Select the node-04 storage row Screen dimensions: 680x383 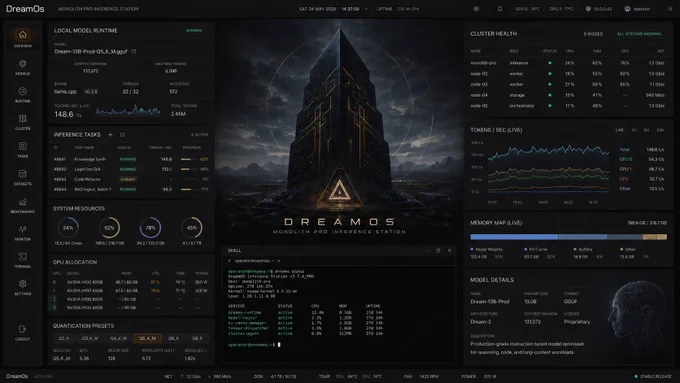pyautogui.click(x=567, y=95)
